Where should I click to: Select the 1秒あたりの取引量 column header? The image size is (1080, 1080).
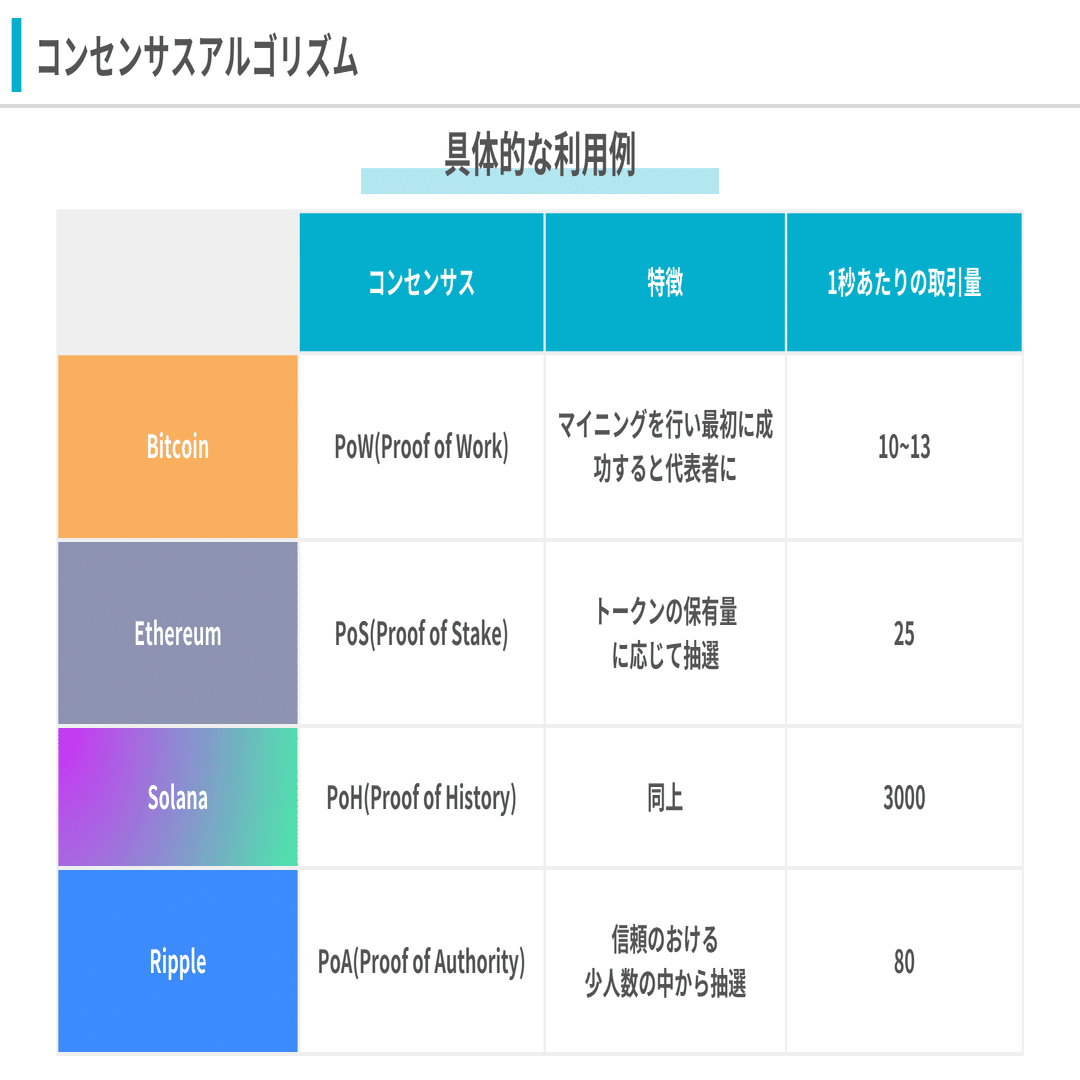click(904, 282)
